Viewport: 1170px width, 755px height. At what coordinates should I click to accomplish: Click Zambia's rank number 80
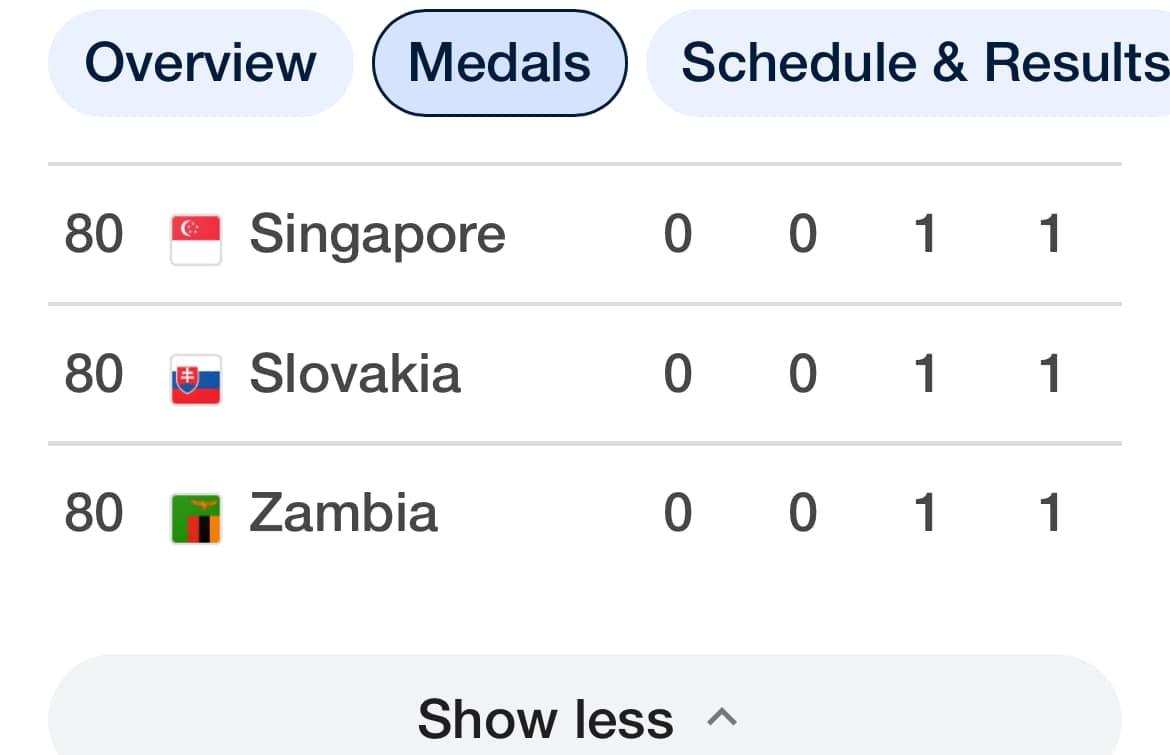click(x=94, y=513)
